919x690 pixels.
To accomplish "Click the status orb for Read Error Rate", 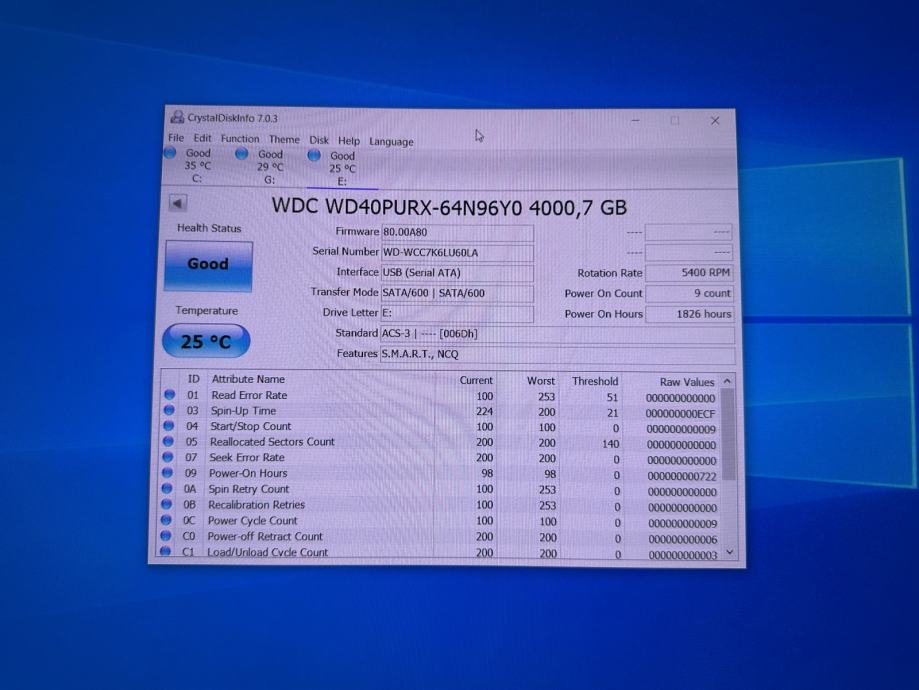I will [169, 394].
